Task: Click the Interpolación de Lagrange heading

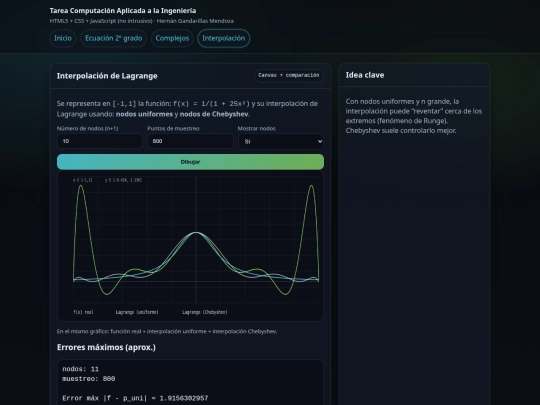Action: coord(107,76)
